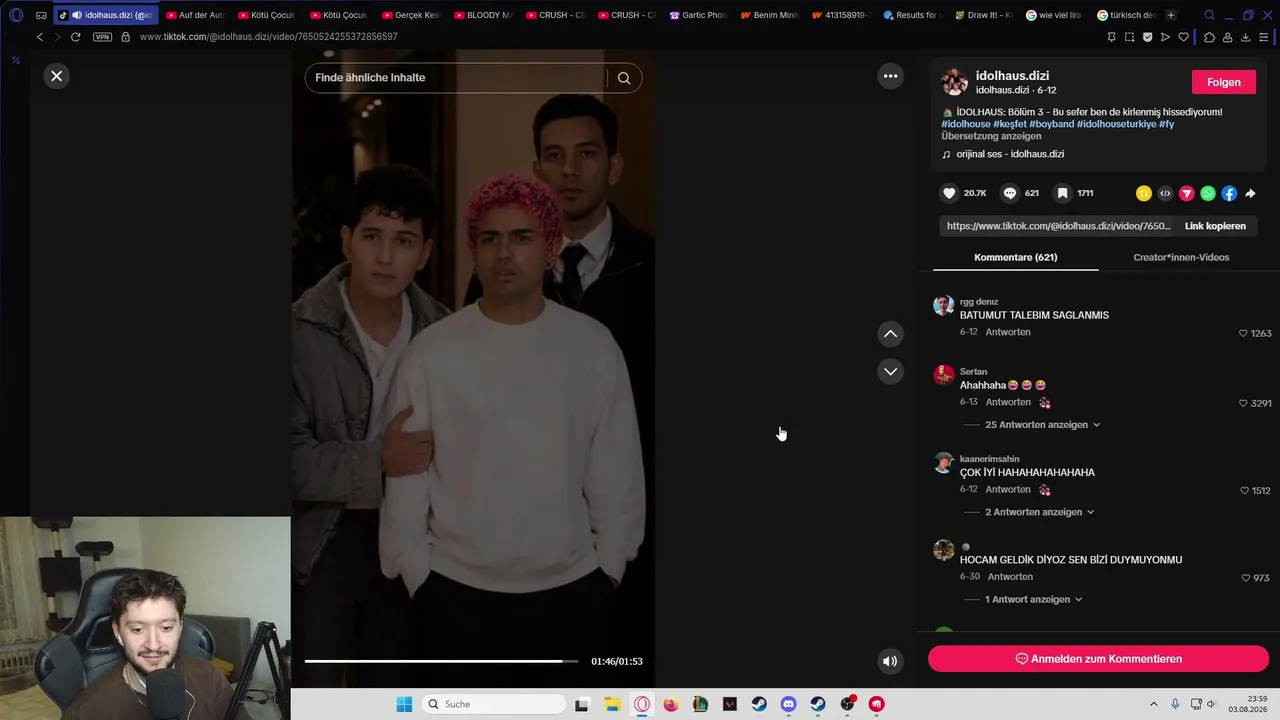Like kaanerimsahin's comment
The width and height of the screenshot is (1280, 720).
(1243, 491)
